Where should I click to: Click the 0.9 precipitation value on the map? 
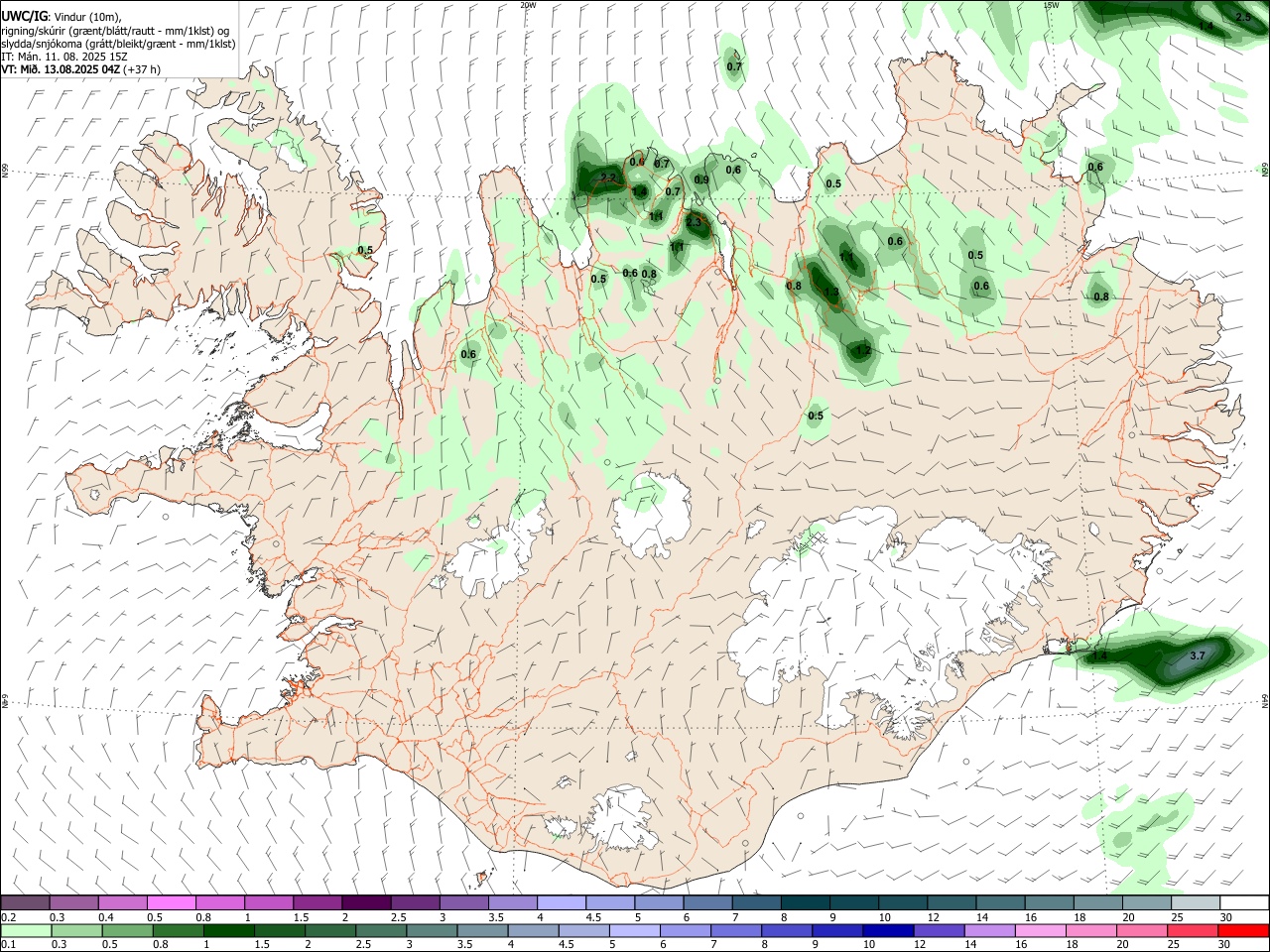[x=701, y=179]
